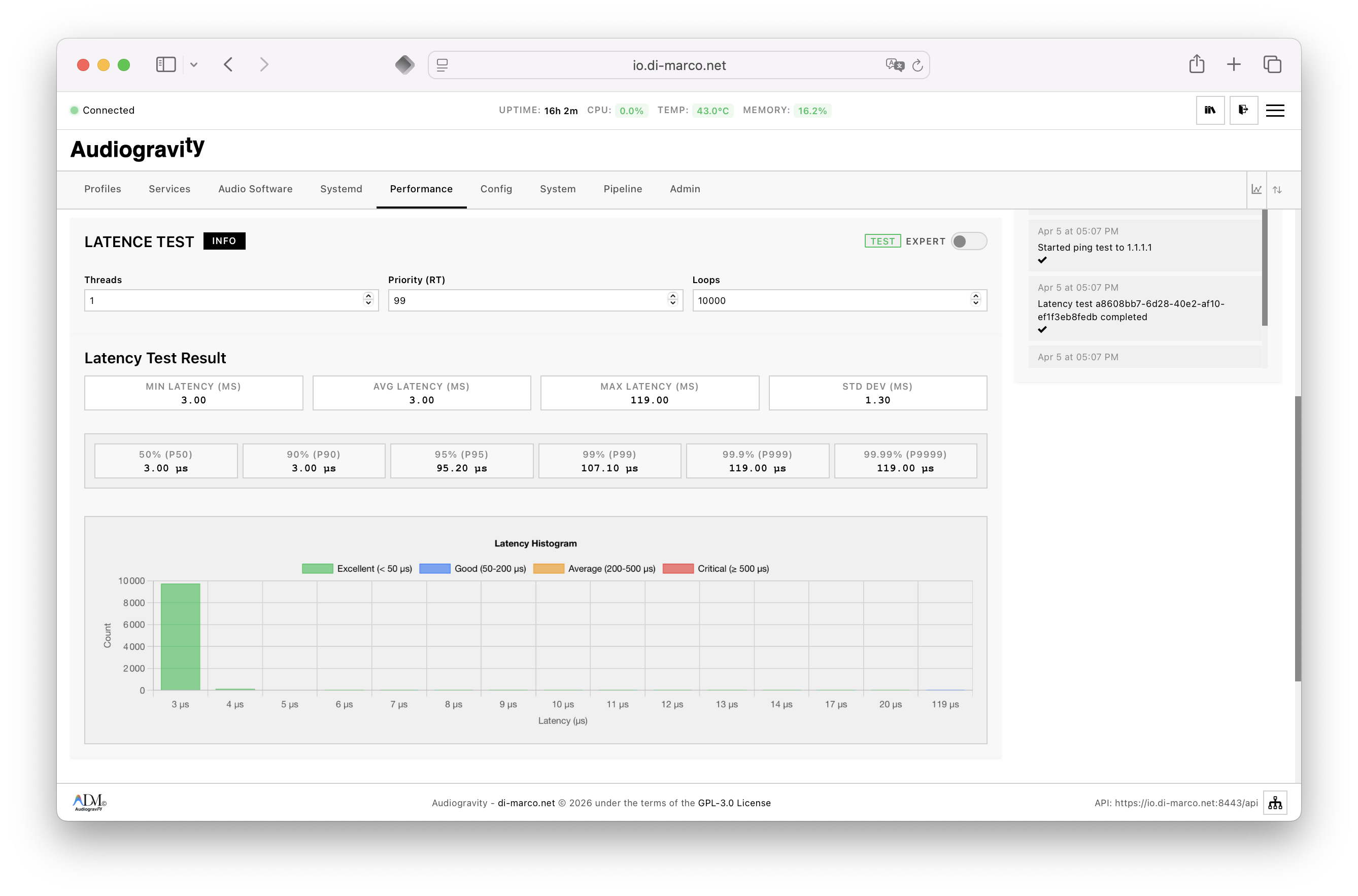Enable the EXPERT mode toggle
The height and width of the screenshot is (896, 1358).
click(968, 241)
